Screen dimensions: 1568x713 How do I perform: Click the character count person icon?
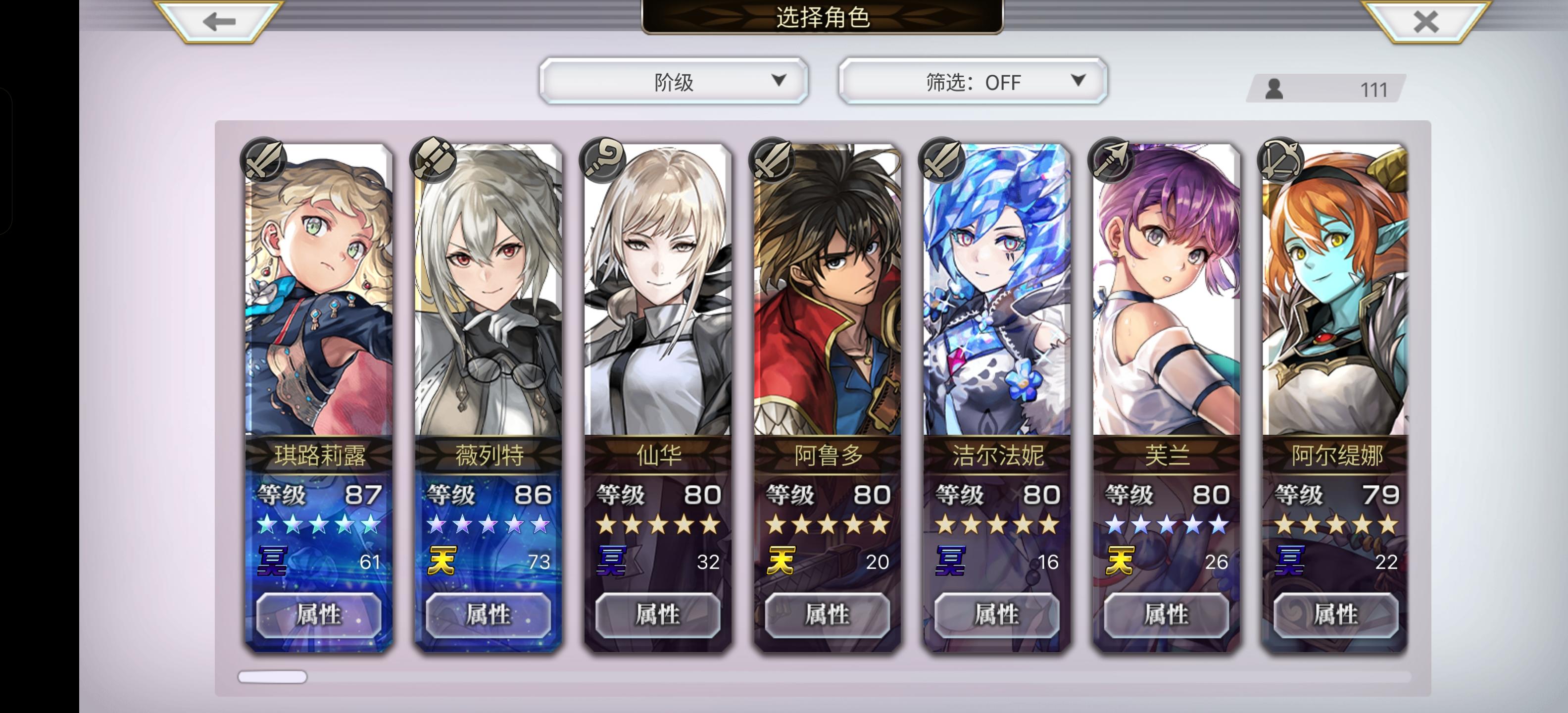tap(1274, 89)
